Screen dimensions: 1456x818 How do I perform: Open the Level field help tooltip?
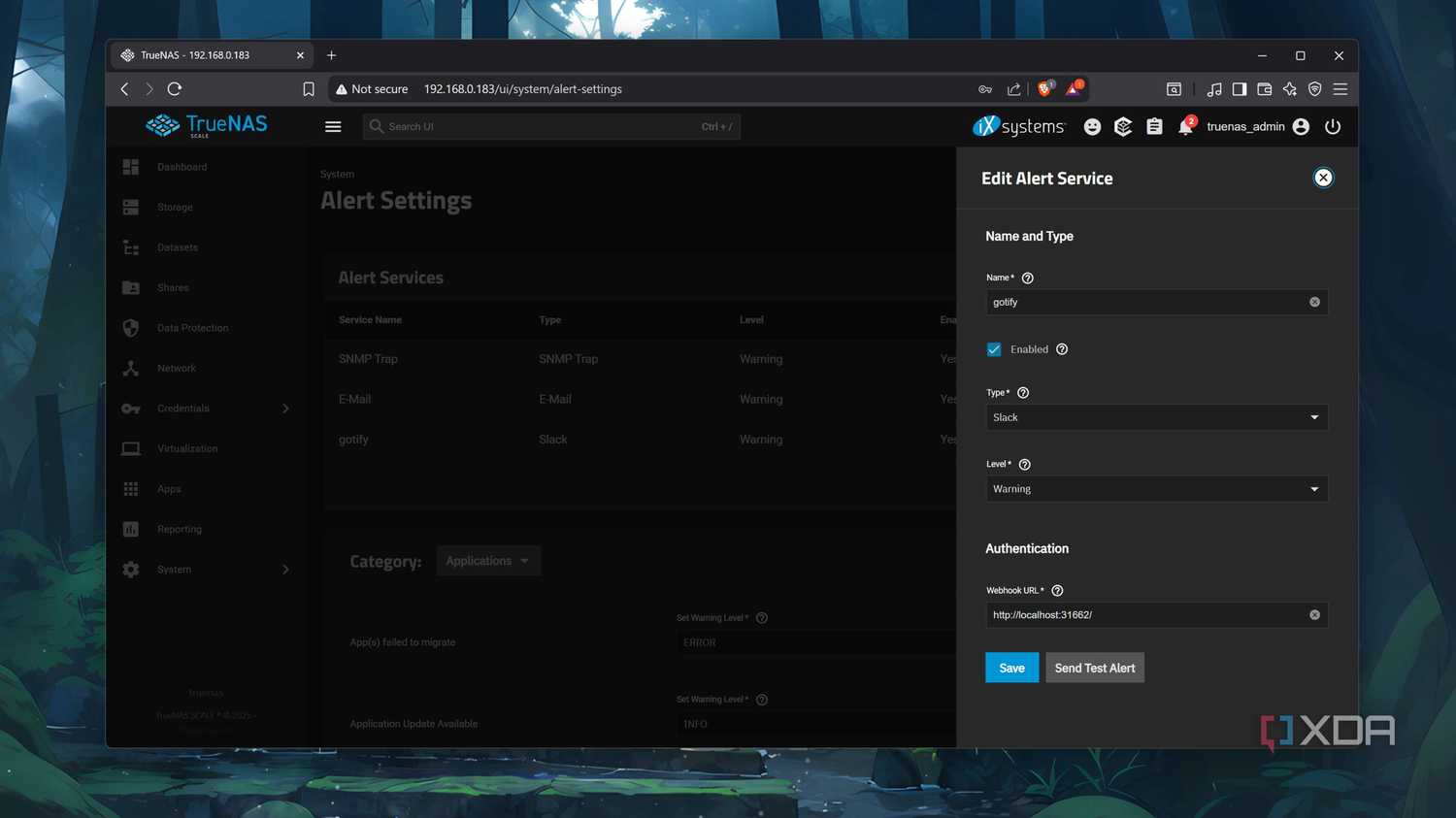tap(1025, 465)
